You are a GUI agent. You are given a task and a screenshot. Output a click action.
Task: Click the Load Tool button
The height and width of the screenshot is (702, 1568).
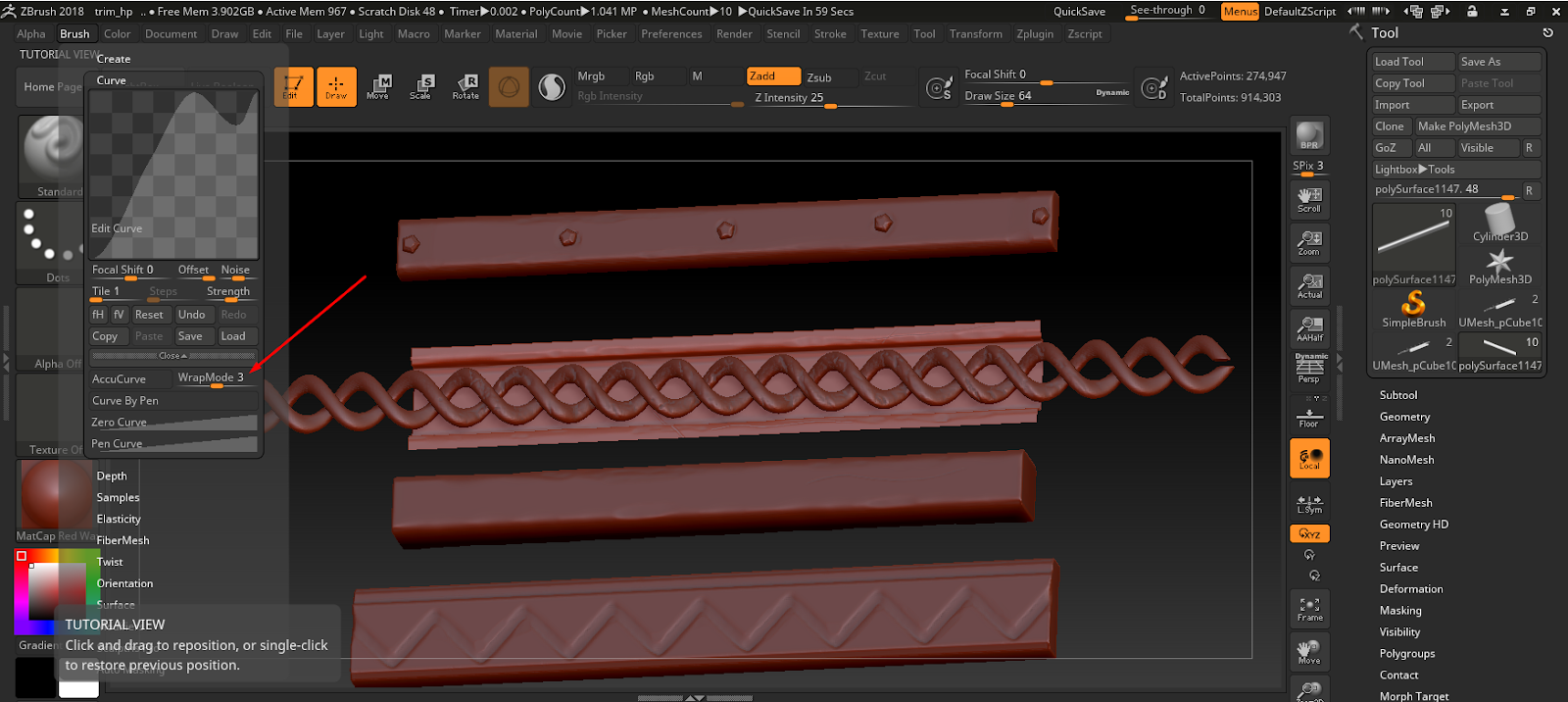[x=1411, y=62]
